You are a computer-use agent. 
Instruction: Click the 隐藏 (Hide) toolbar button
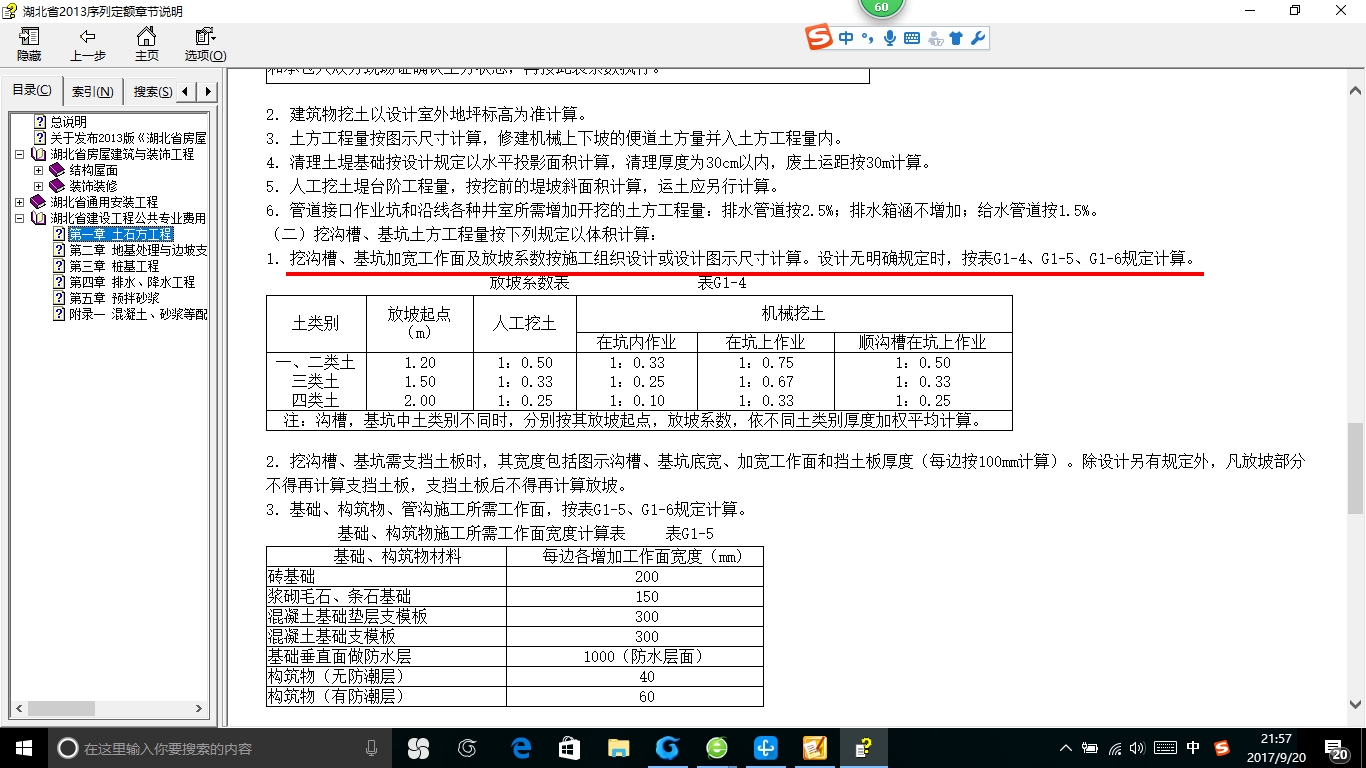[29, 45]
